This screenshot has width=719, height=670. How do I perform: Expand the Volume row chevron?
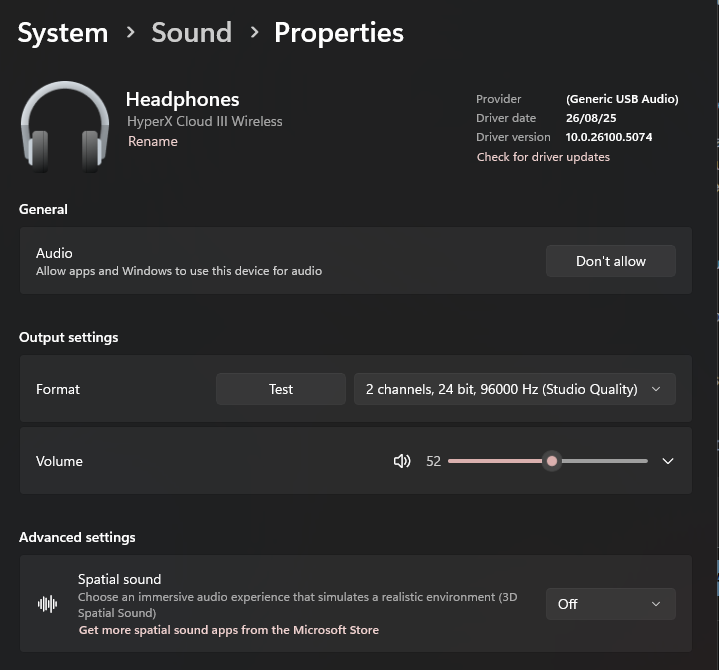point(668,461)
